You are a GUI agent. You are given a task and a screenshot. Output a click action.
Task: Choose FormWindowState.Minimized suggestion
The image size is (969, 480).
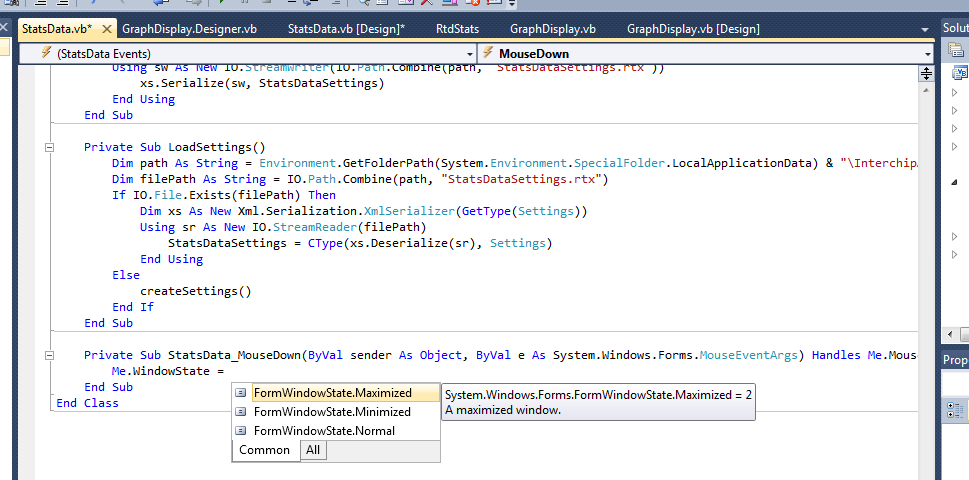click(x=331, y=411)
